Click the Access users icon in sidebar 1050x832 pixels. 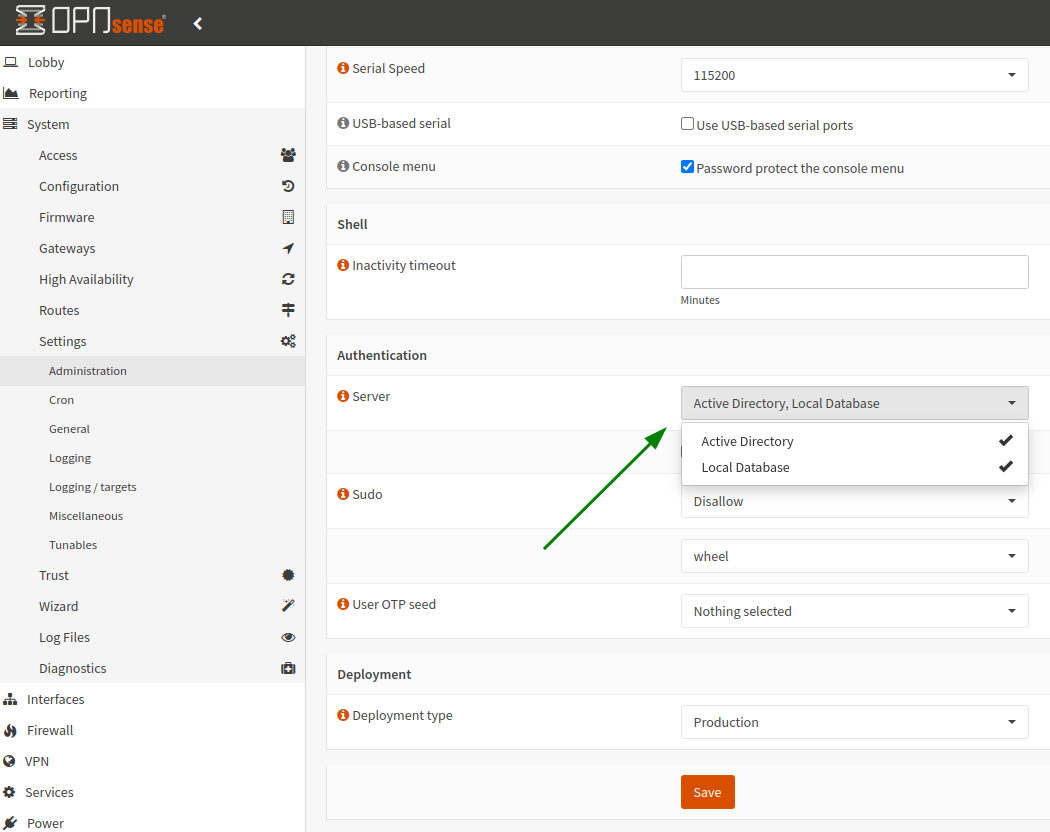[288, 155]
